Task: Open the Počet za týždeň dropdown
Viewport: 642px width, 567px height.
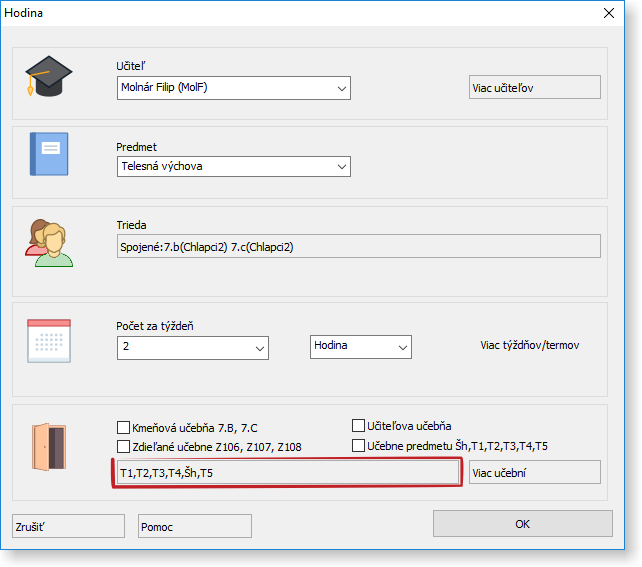Action: [192, 347]
